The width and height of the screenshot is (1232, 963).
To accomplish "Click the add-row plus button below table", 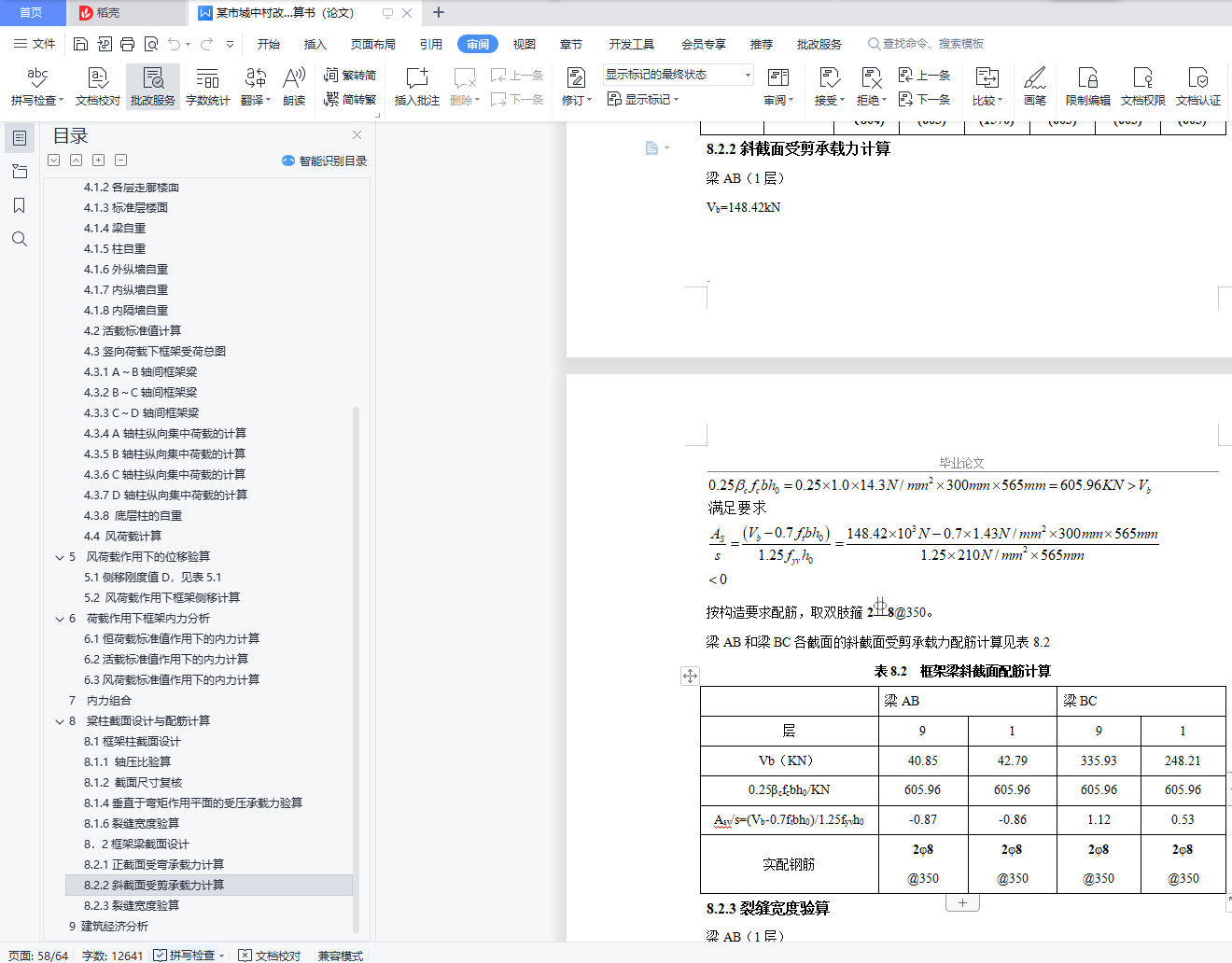I will [962, 902].
